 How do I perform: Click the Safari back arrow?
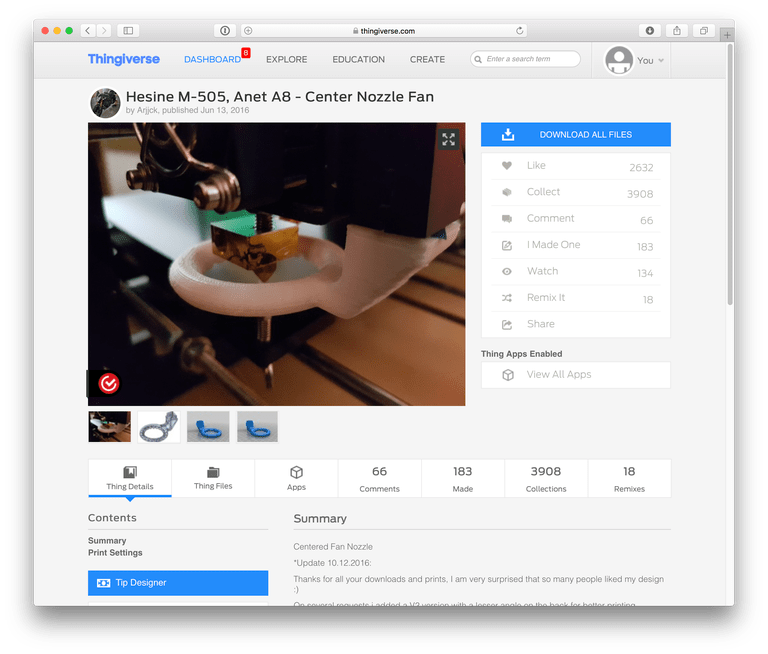coord(88,30)
